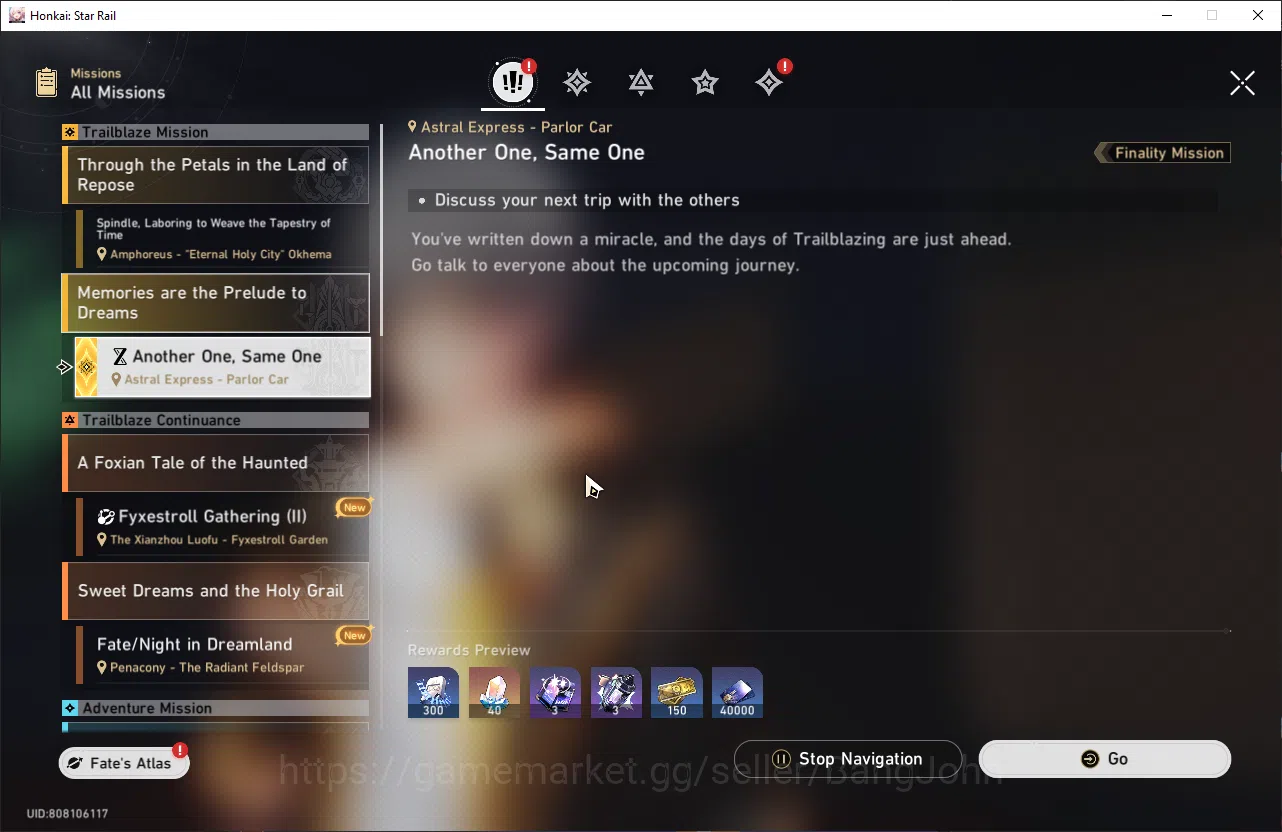The height and width of the screenshot is (832, 1282).
Task: Click the Trailblaze Mission header icon
Action: click(70, 132)
